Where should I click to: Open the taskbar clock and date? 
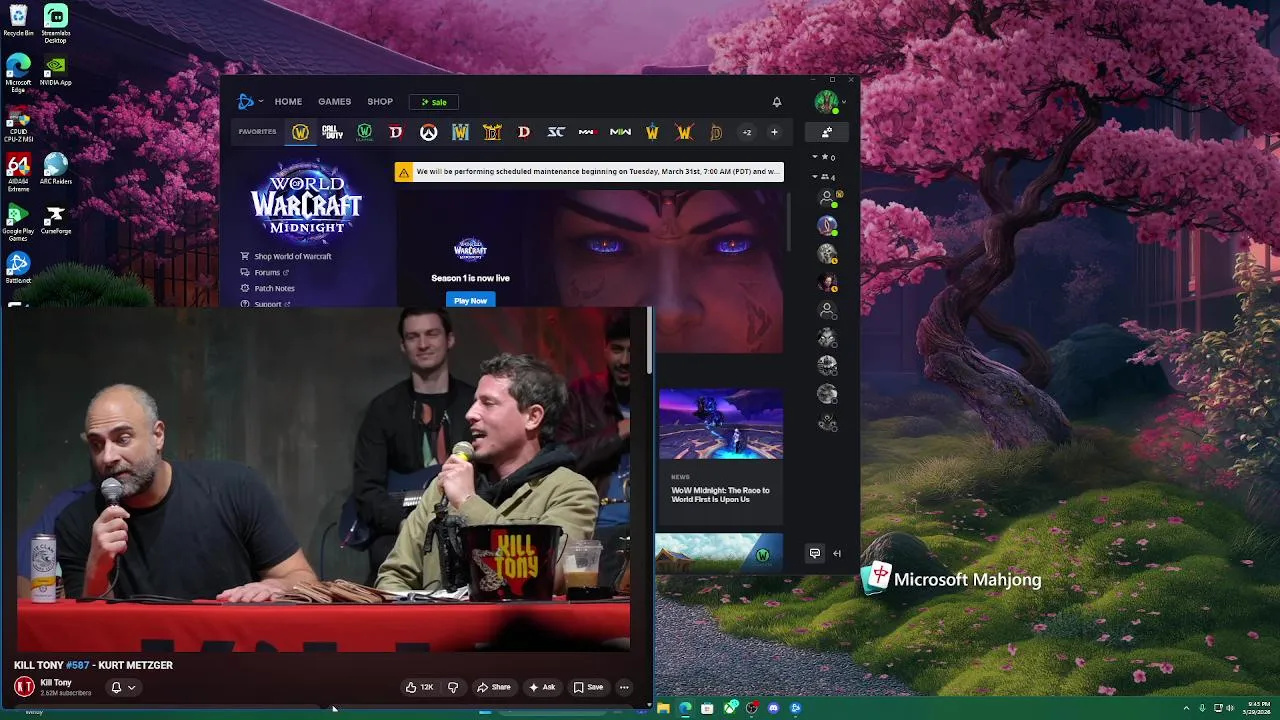click(1258, 708)
